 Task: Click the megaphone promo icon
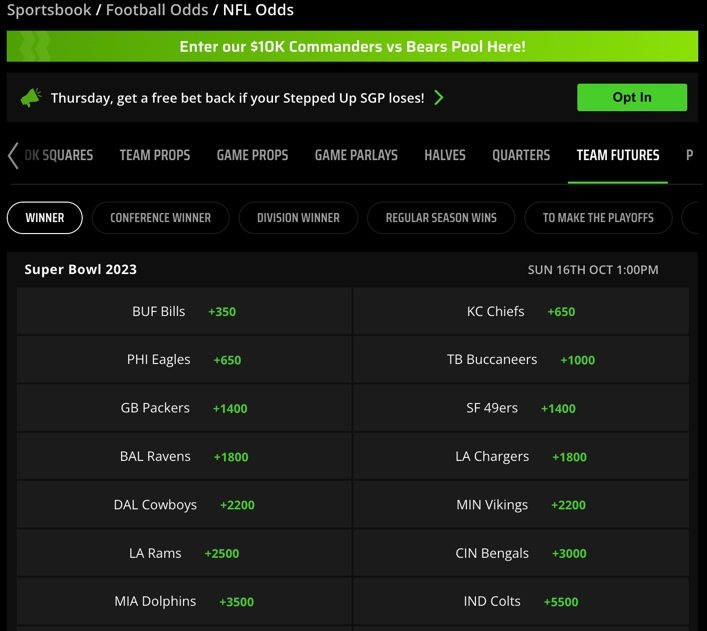pyautogui.click(x=31, y=97)
